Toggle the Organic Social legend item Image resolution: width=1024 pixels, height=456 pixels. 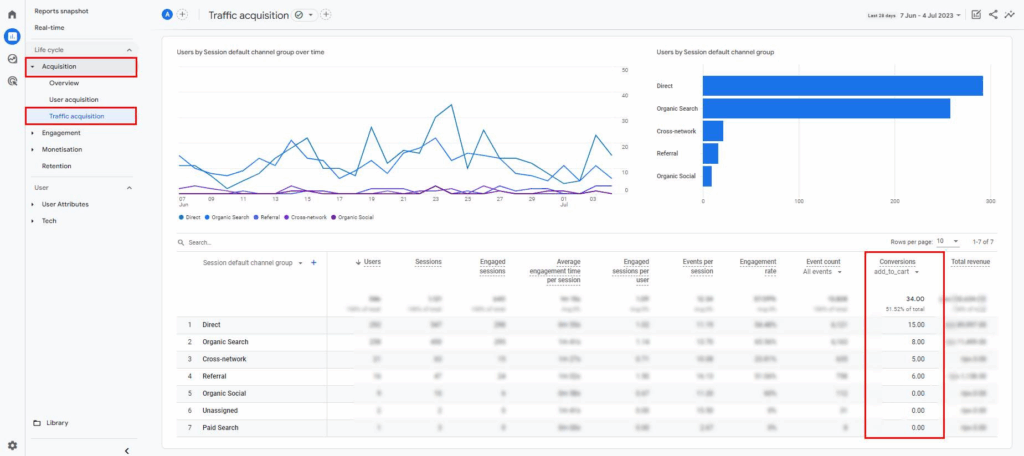[353, 217]
